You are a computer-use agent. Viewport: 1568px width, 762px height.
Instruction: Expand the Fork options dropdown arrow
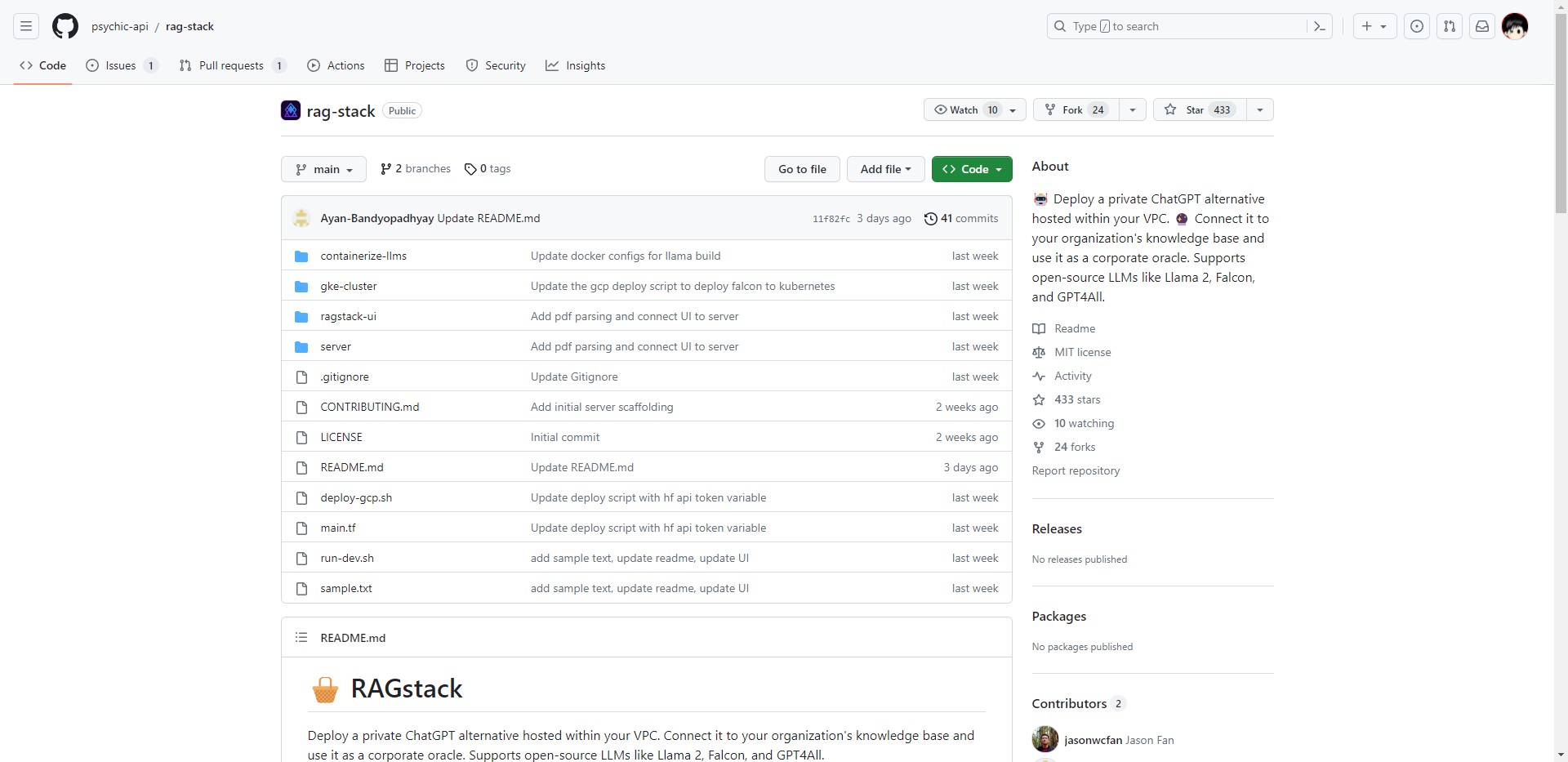1133,109
